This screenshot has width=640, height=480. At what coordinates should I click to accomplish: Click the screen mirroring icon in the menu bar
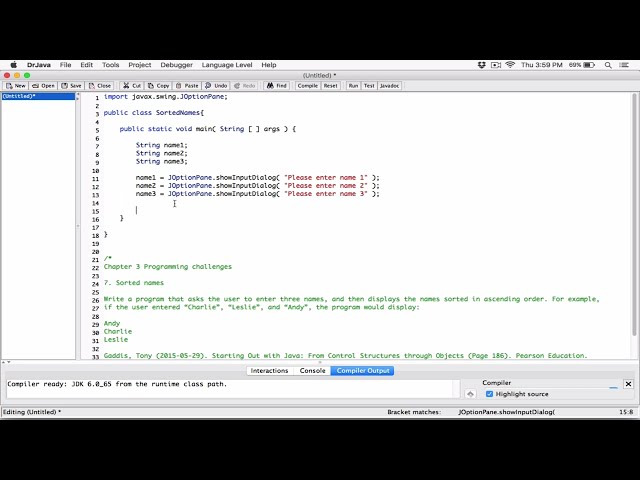pos(496,65)
